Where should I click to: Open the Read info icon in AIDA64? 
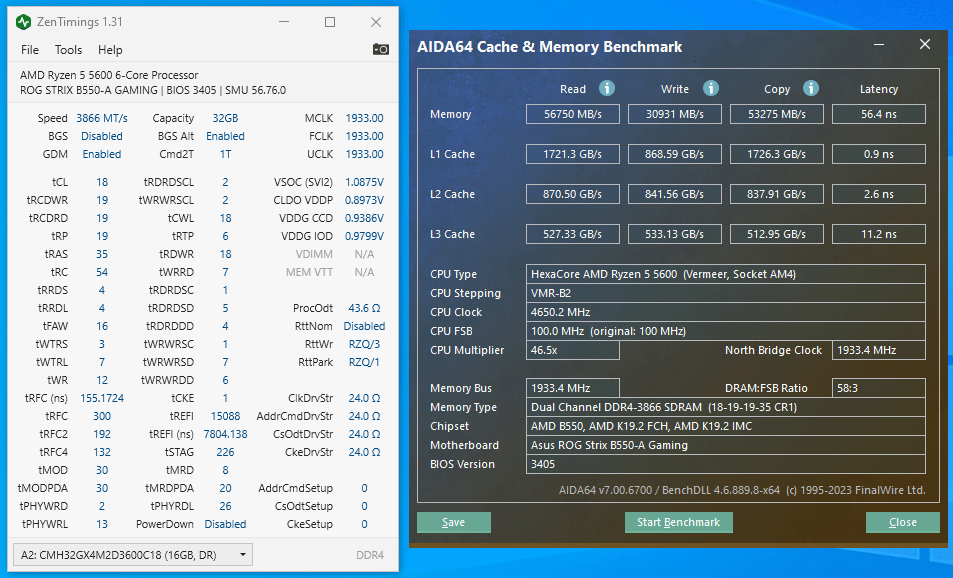pyautogui.click(x=607, y=88)
